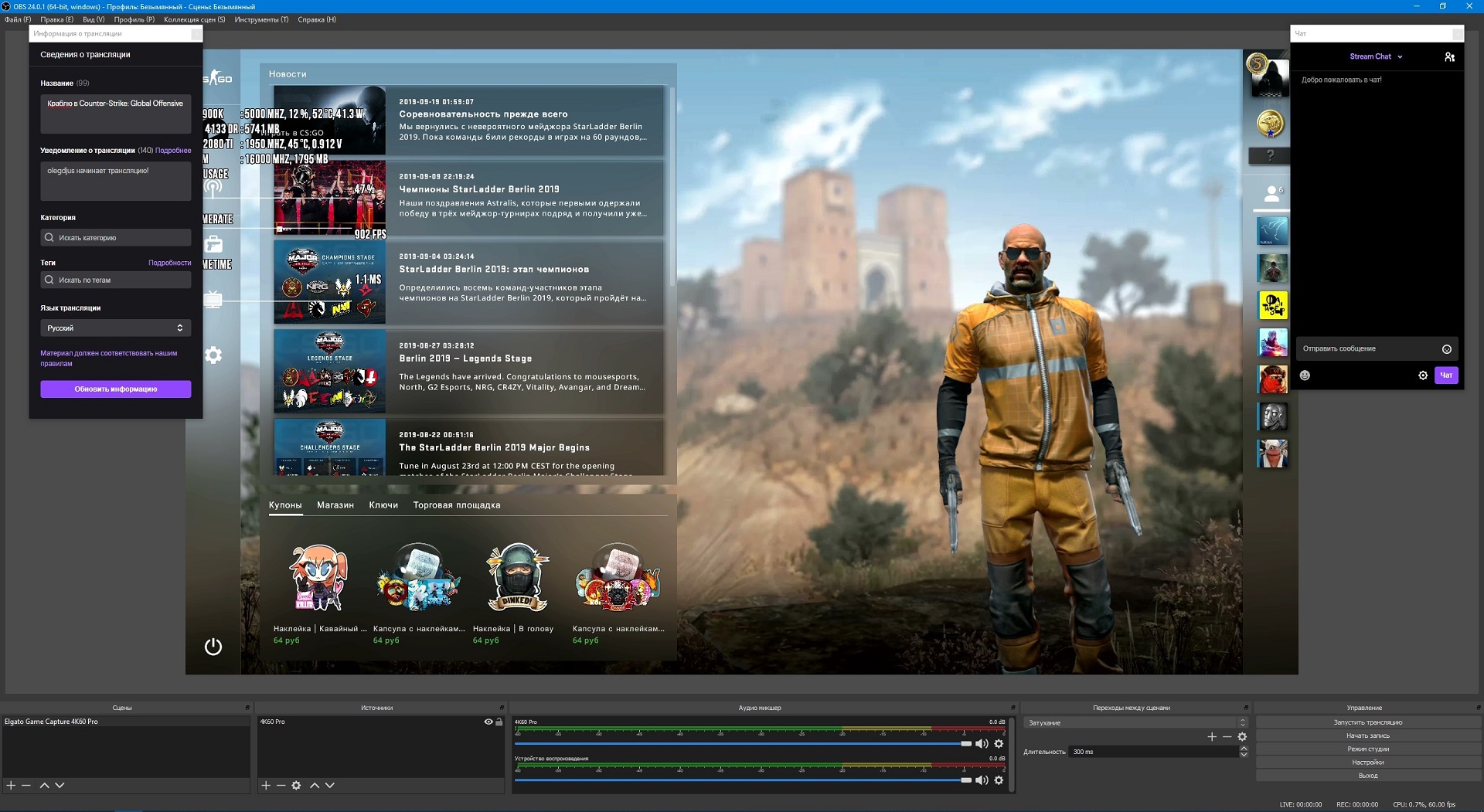This screenshot has width=1484, height=812.
Task: Open Вид menu
Action: tap(94, 19)
